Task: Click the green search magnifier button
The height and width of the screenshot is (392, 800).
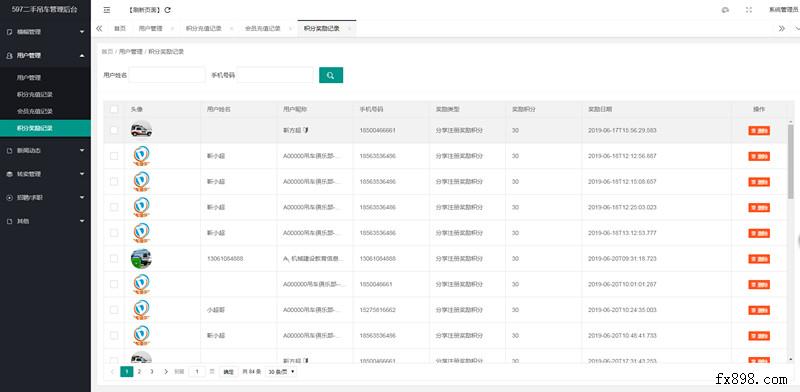Action: click(x=331, y=75)
